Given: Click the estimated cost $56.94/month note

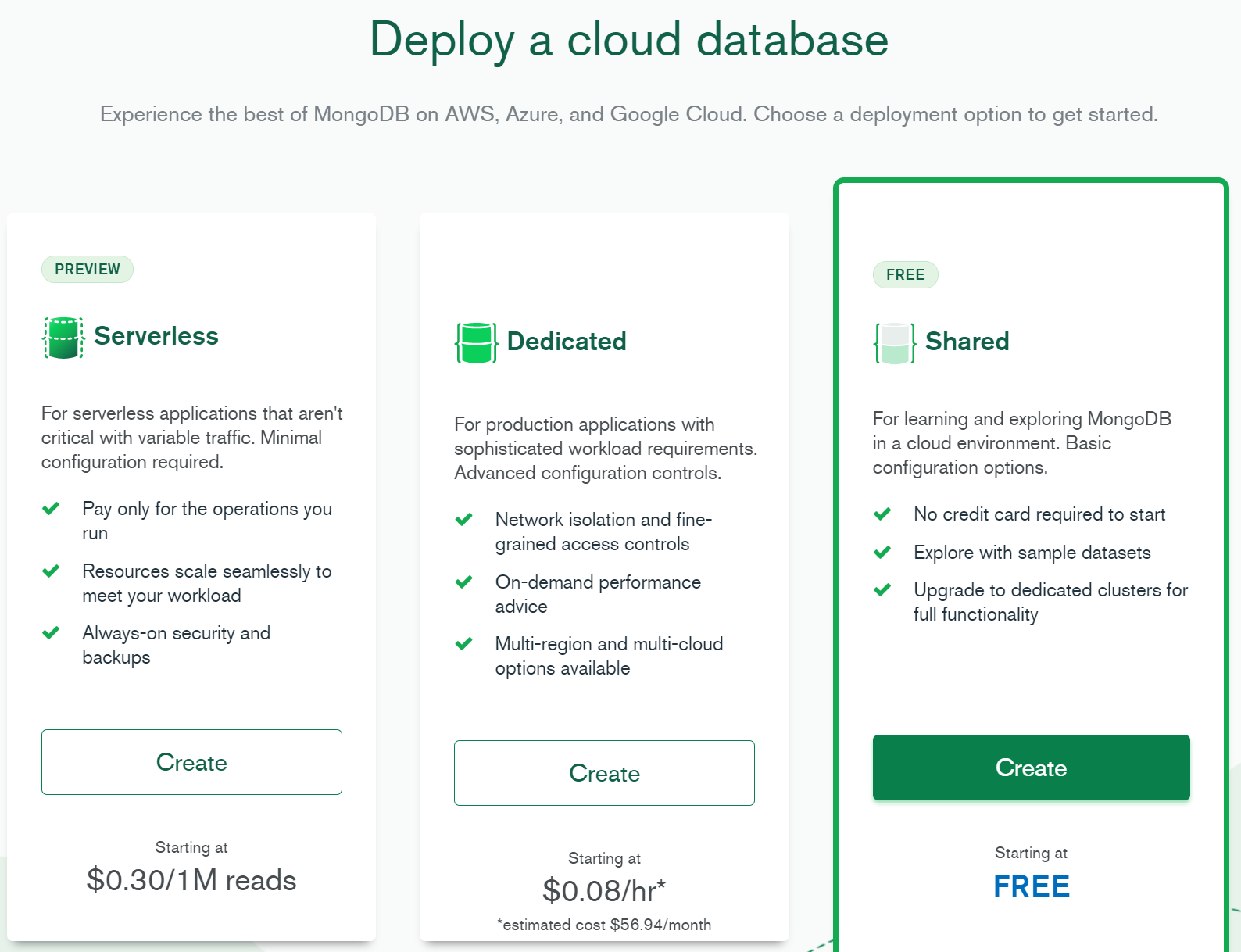Looking at the screenshot, I should pyautogui.click(x=604, y=925).
